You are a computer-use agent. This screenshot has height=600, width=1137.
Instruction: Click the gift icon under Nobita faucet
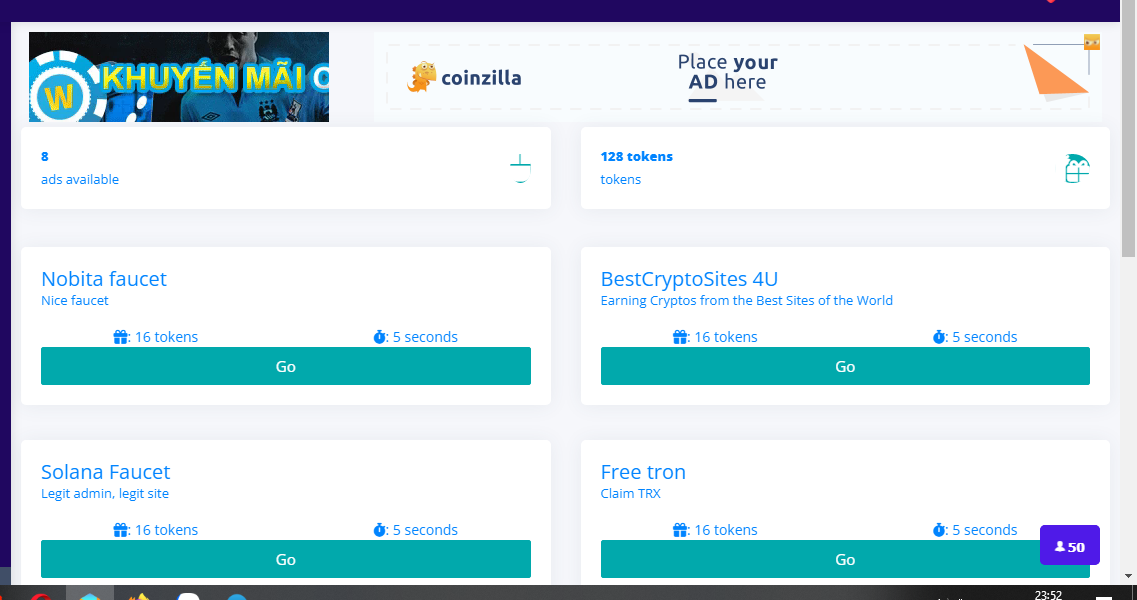pos(121,337)
